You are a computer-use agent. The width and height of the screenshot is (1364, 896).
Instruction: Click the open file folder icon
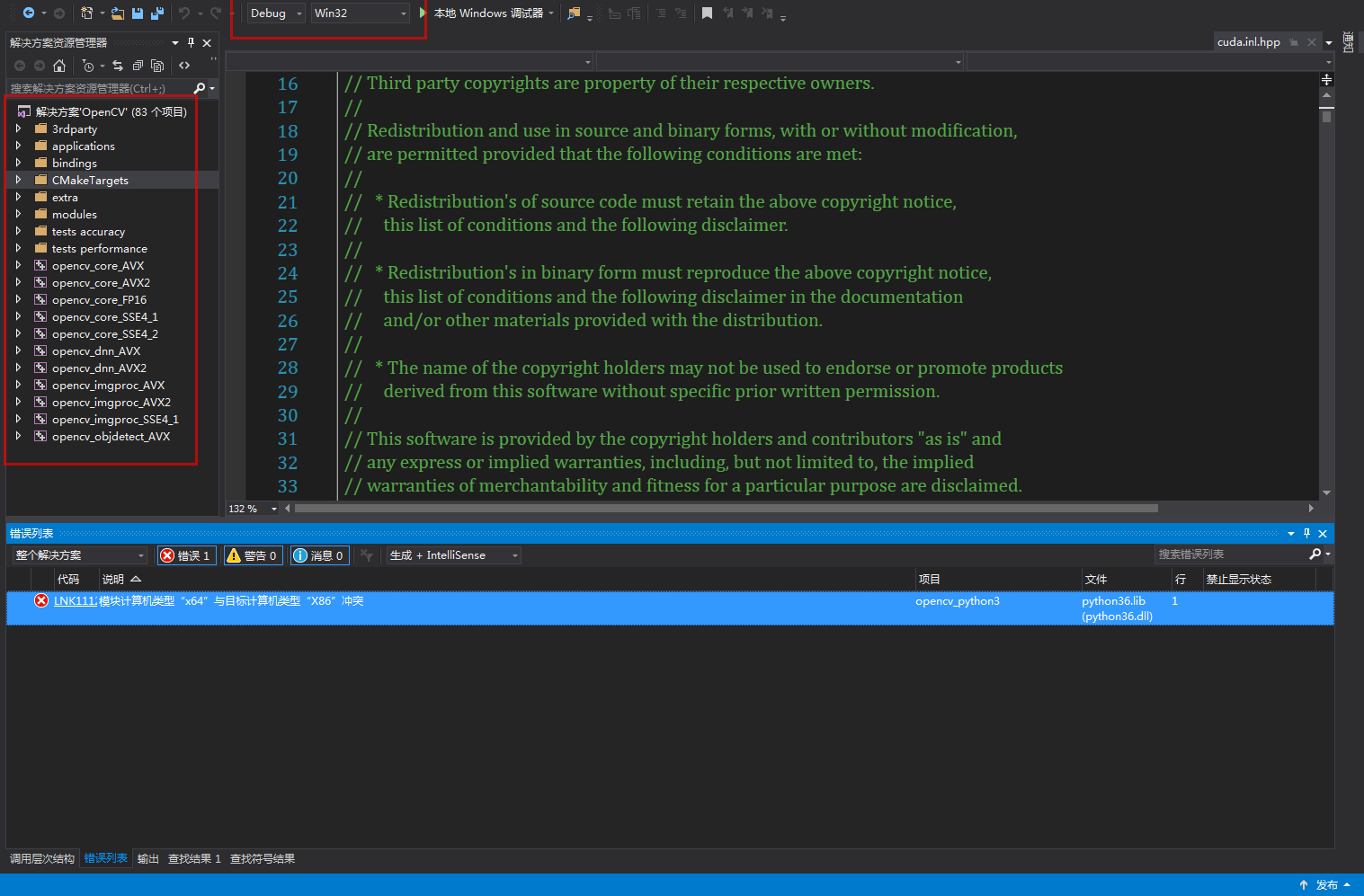pyautogui.click(x=118, y=13)
